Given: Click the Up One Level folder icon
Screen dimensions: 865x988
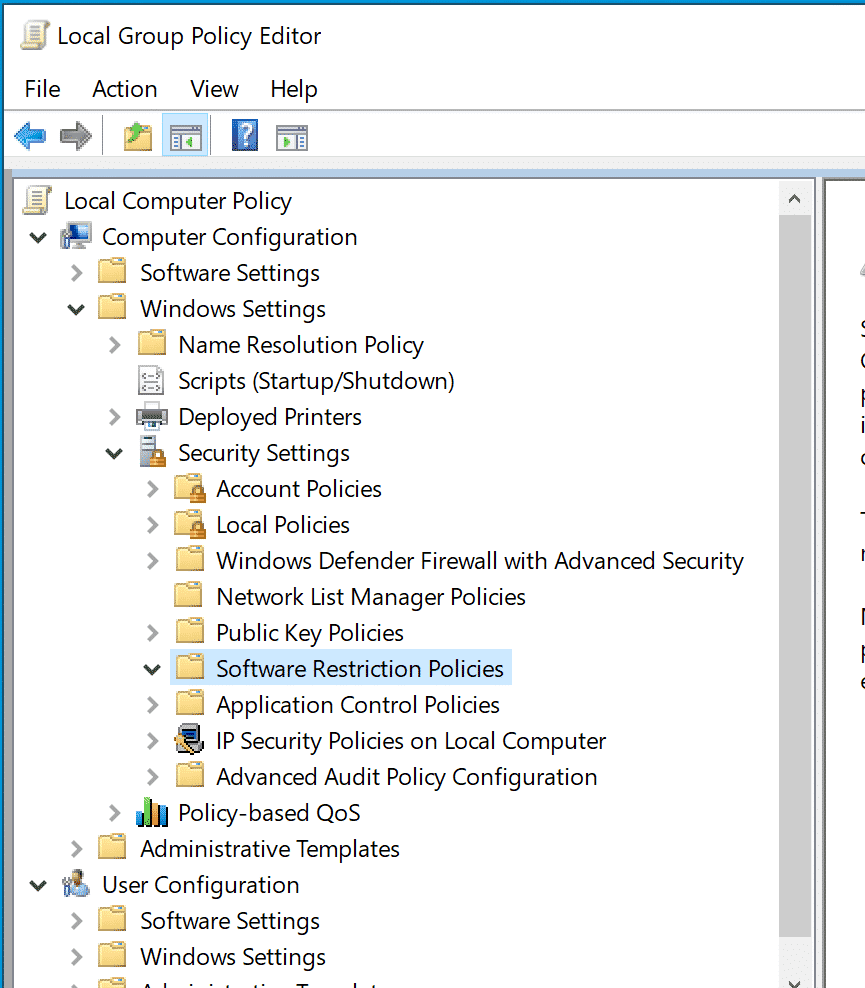Looking at the screenshot, I should [138, 136].
